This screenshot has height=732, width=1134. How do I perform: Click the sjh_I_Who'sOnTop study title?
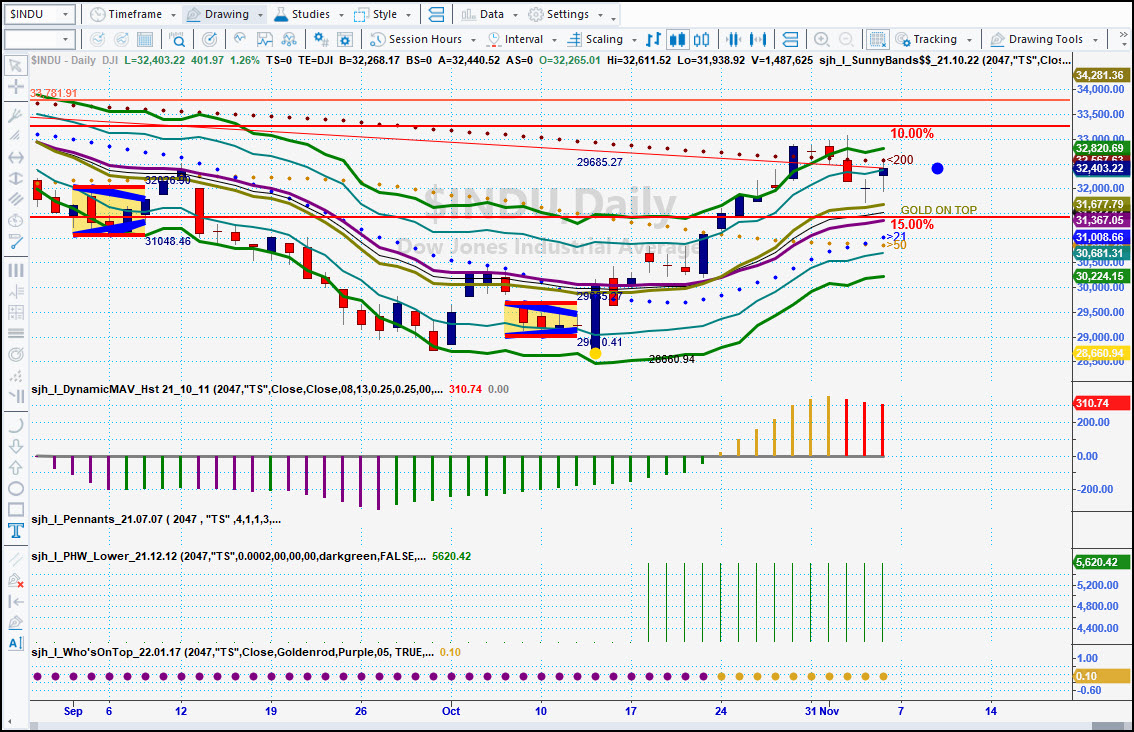coord(232,652)
